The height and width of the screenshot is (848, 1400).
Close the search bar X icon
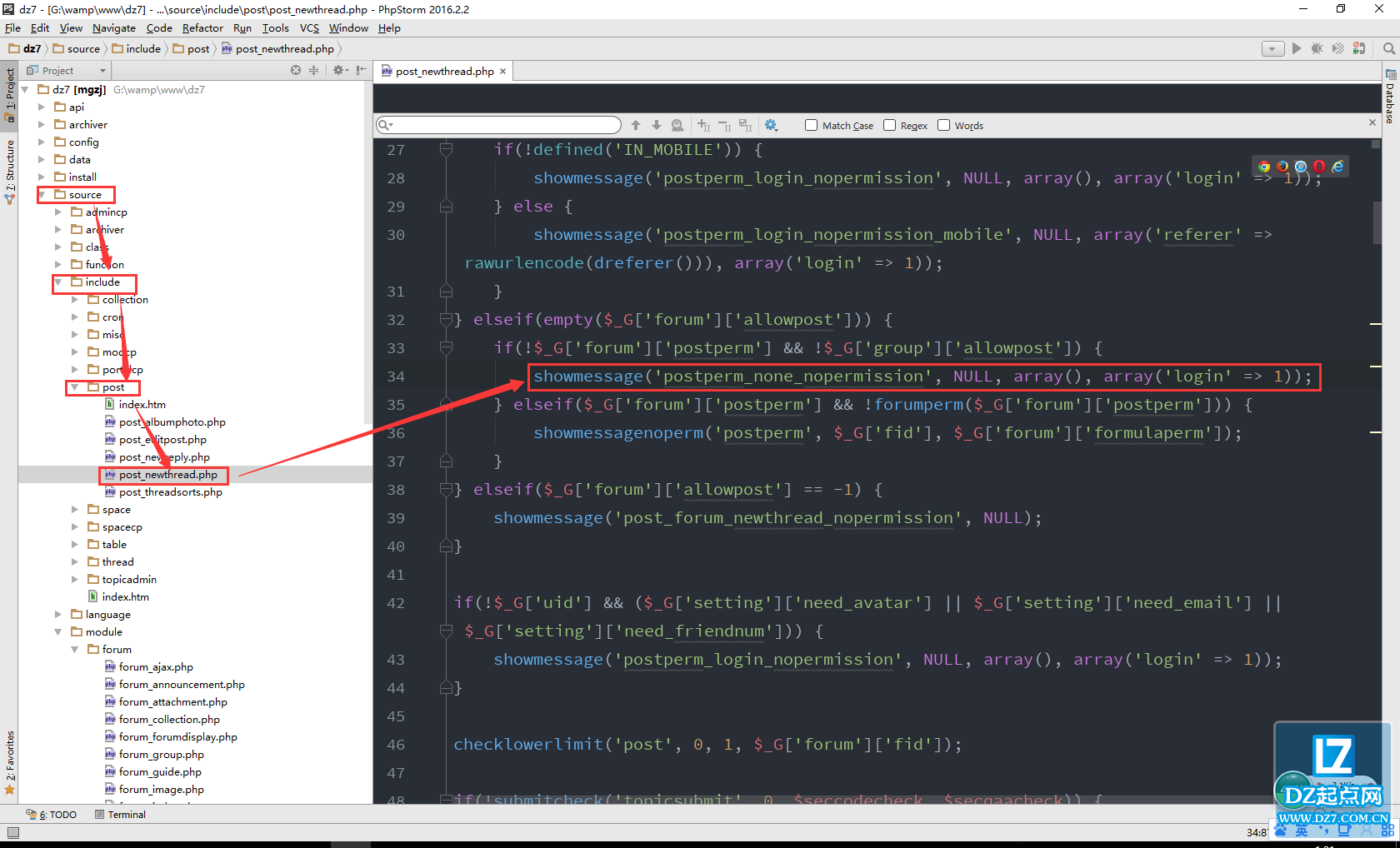(x=1372, y=122)
